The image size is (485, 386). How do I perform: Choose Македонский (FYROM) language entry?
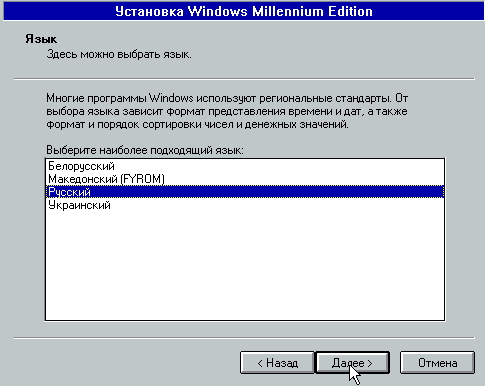coord(245,179)
